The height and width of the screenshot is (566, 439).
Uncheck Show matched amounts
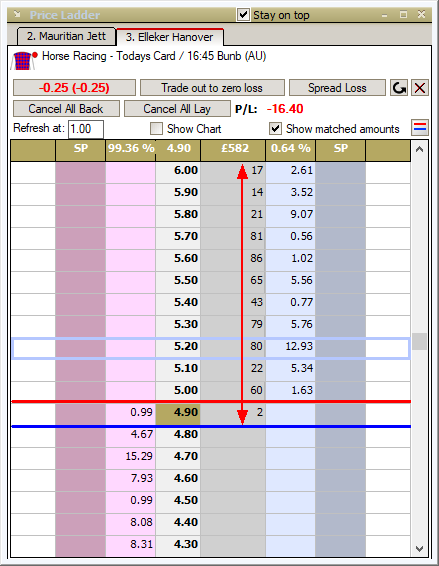click(275, 129)
